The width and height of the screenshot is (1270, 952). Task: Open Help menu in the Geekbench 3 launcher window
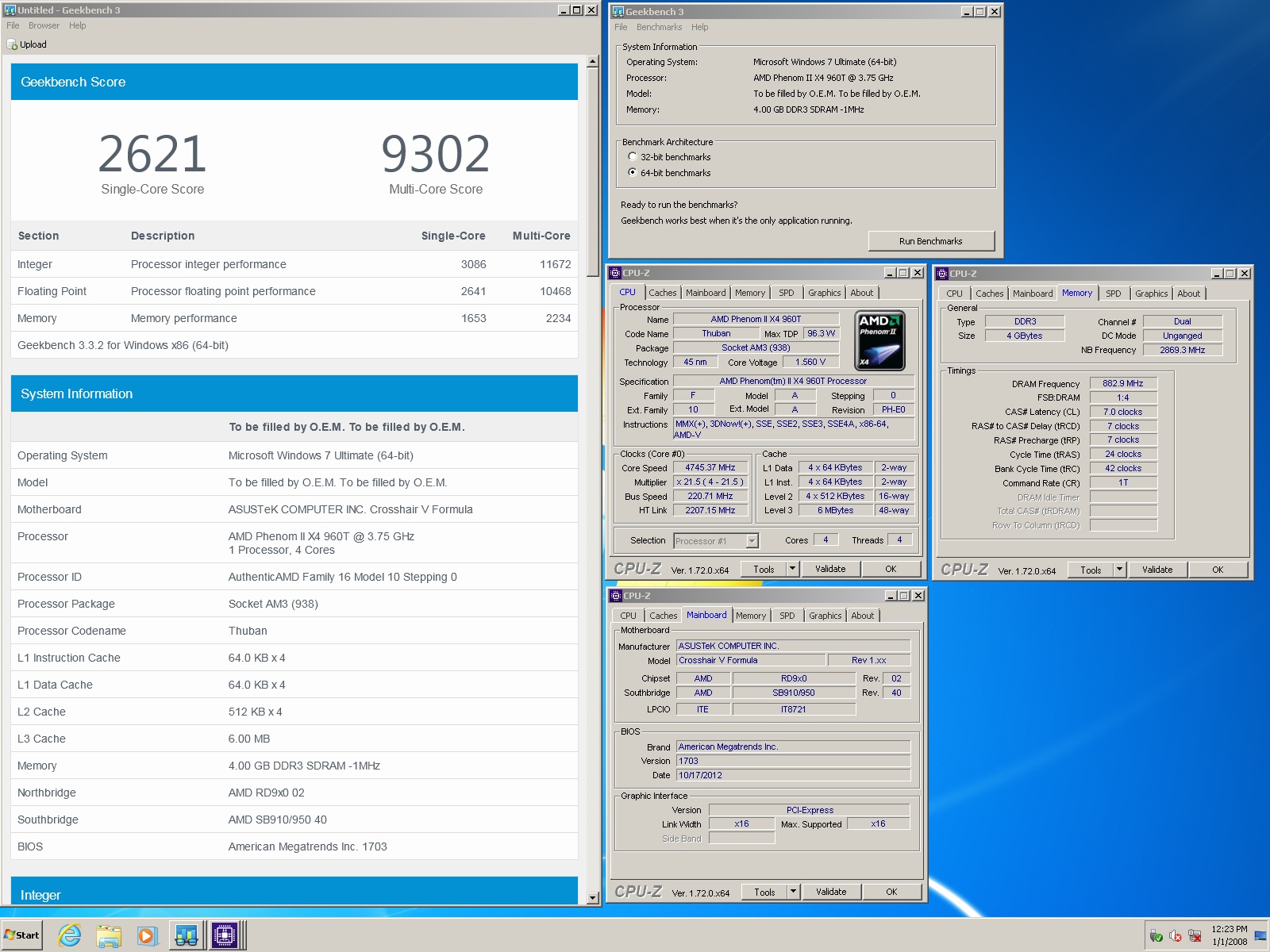point(699,27)
